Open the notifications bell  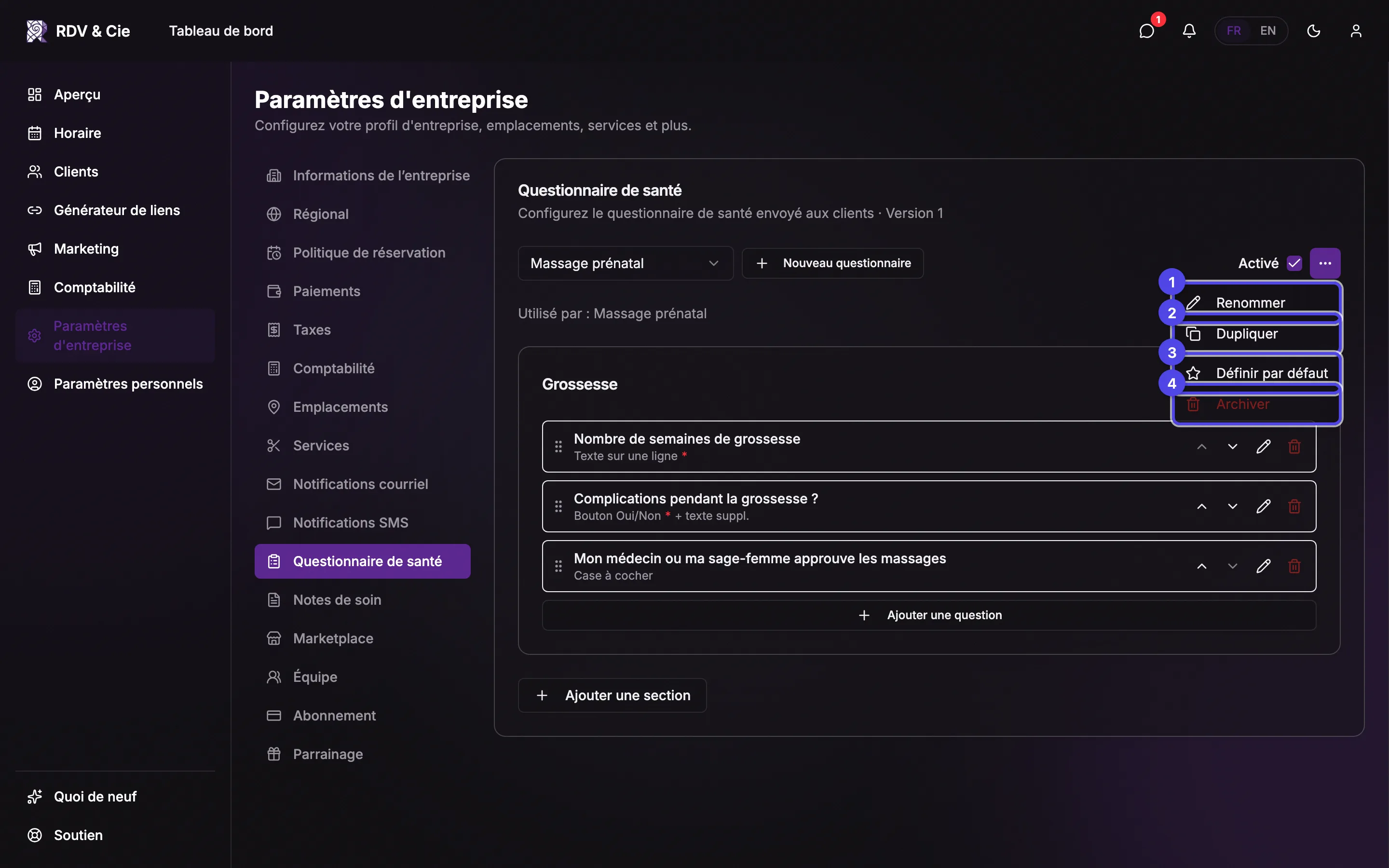(x=1189, y=31)
